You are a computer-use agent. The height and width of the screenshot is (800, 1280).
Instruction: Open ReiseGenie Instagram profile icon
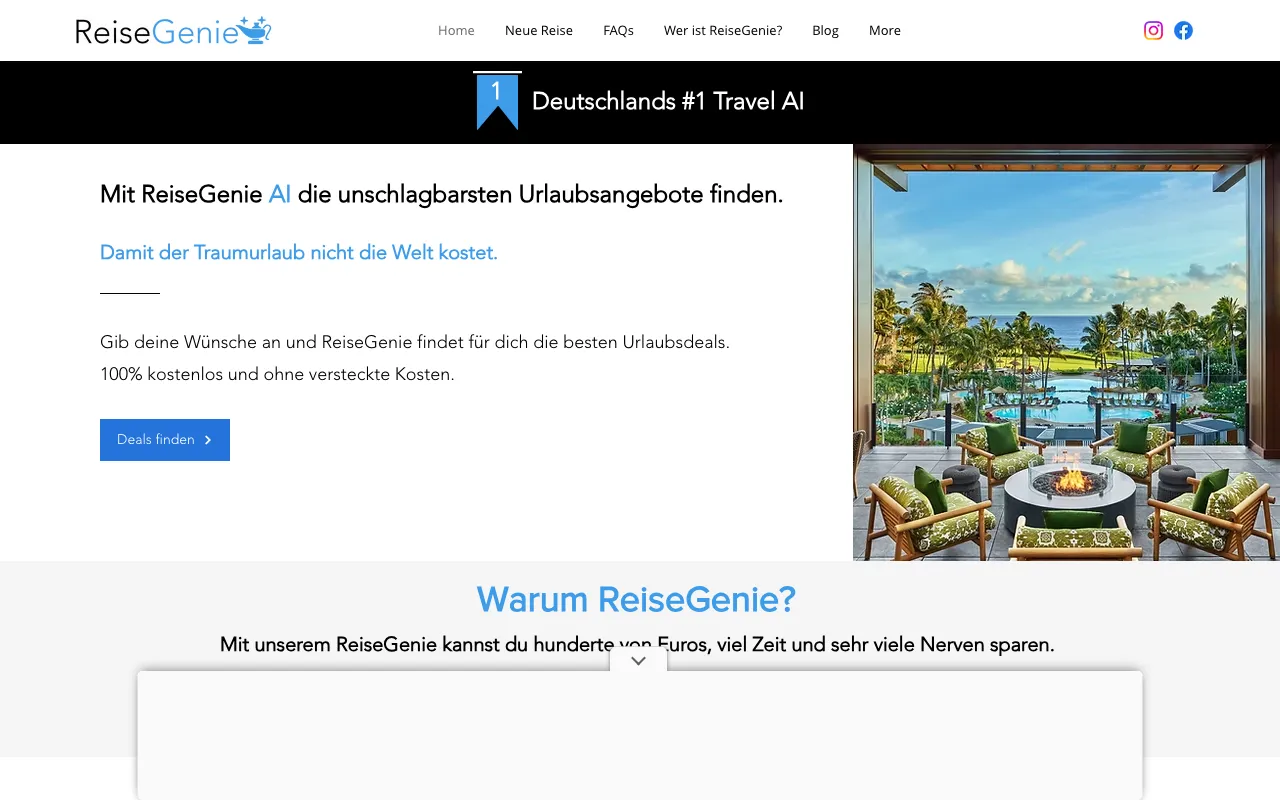pyautogui.click(x=1153, y=30)
